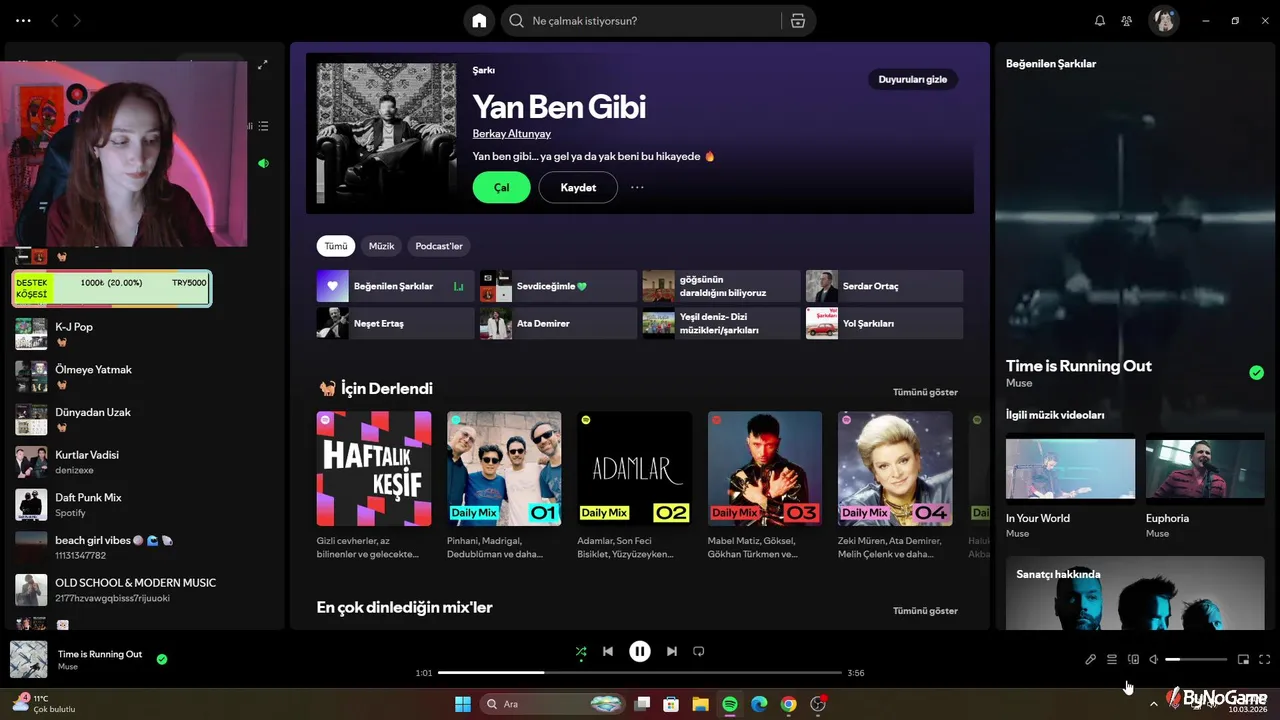
Task: Open the Beğenilen Şarkılar tile
Action: pyautogui.click(x=395, y=286)
